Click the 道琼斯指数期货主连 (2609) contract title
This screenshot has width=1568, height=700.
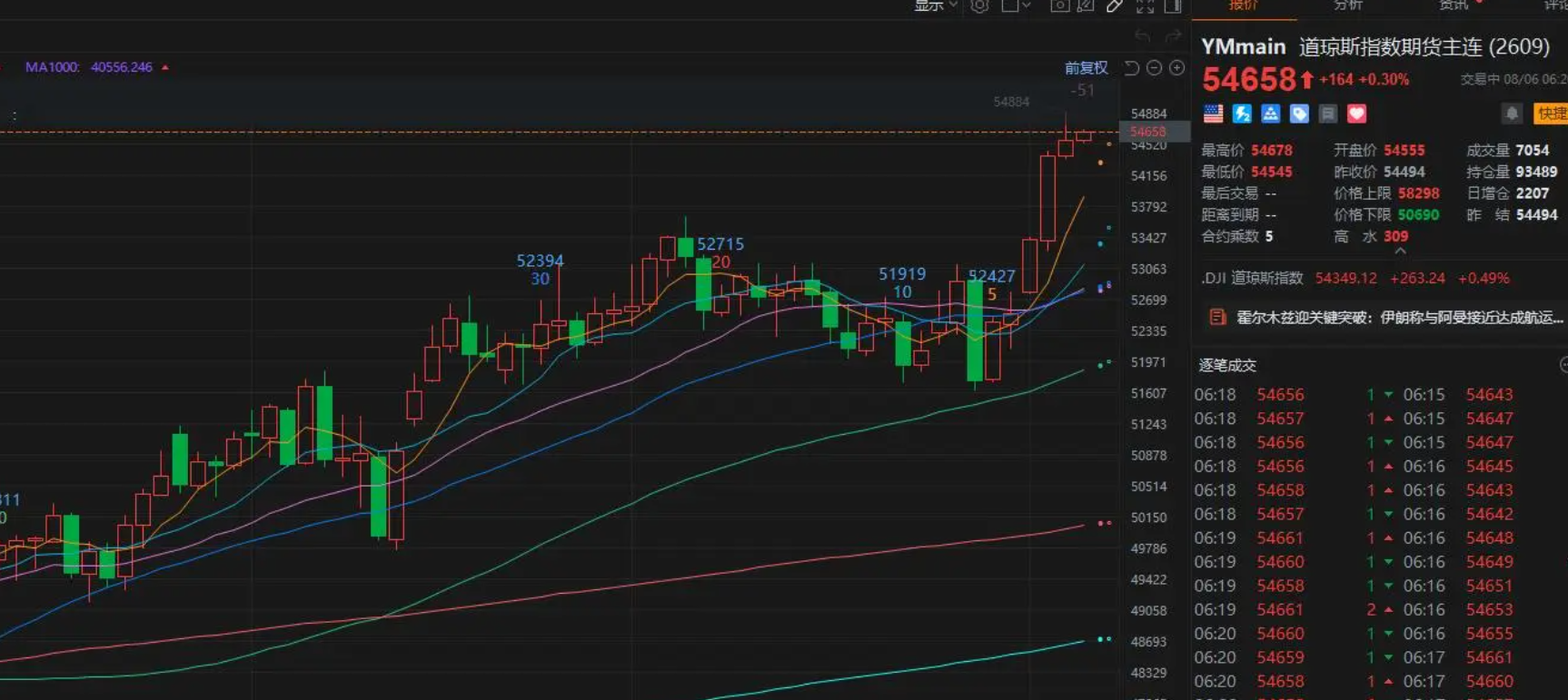[x=1424, y=46]
